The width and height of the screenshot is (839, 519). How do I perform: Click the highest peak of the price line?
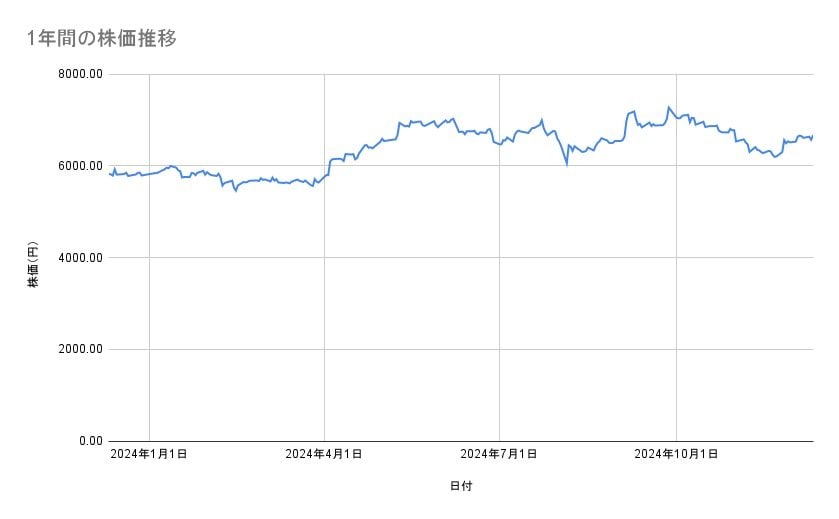click(x=669, y=107)
